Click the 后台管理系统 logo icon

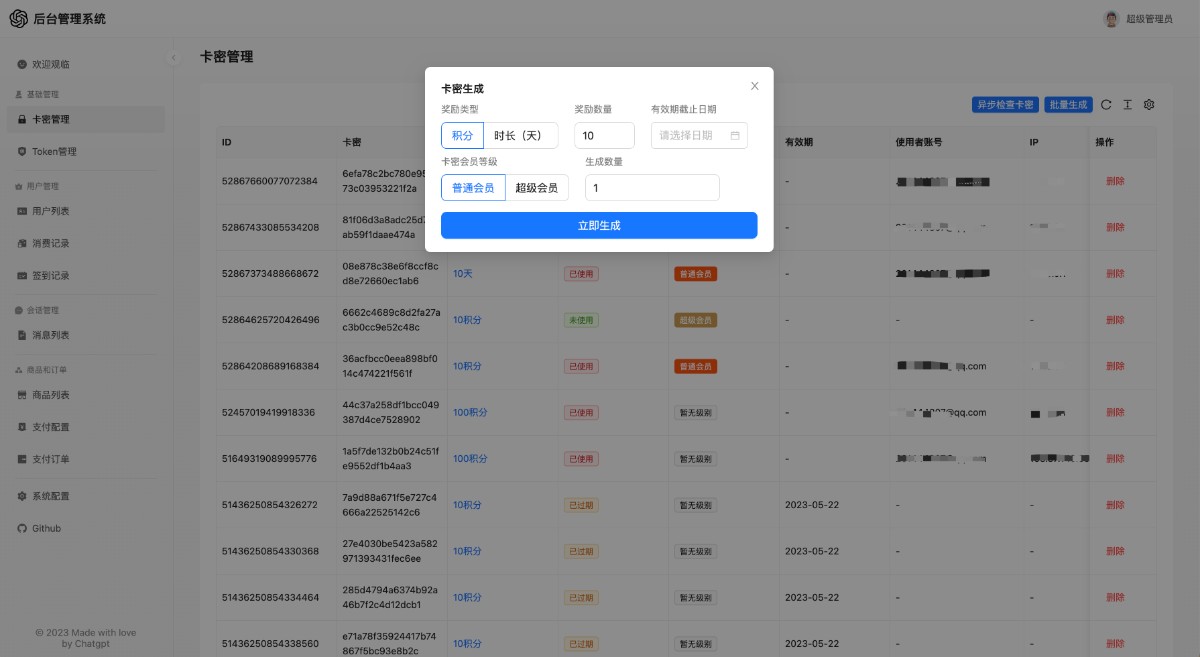click(19, 18)
